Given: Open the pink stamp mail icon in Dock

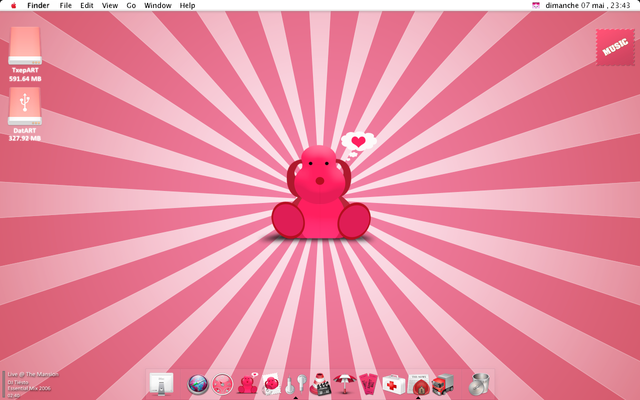Looking at the screenshot, I should (x=271, y=384).
